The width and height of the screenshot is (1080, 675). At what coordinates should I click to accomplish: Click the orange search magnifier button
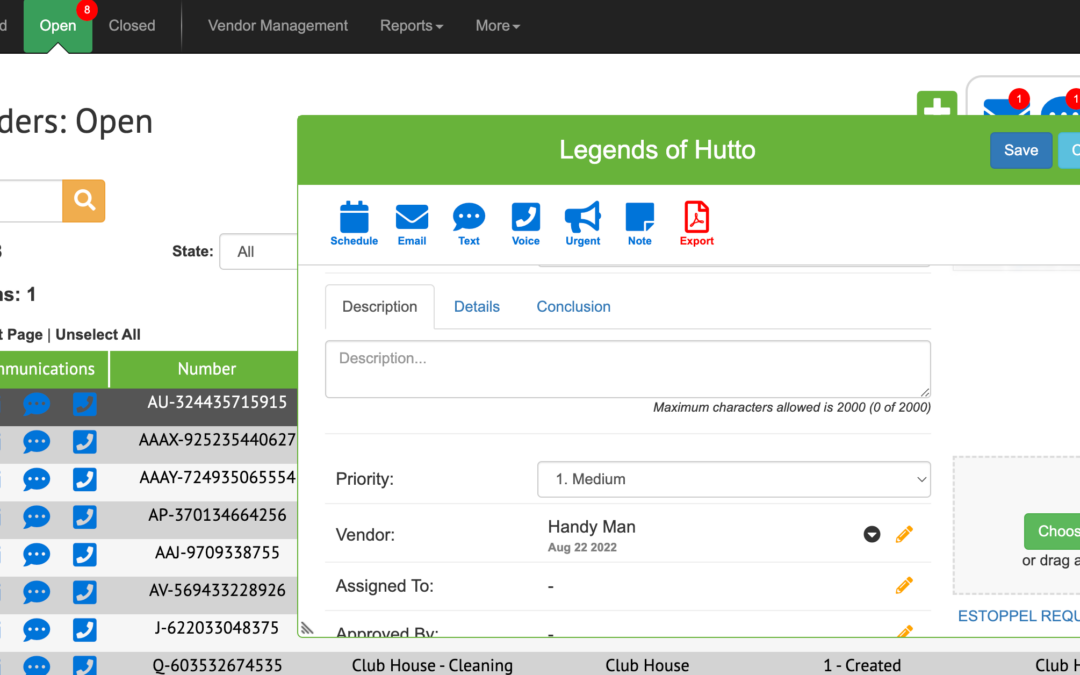tap(84, 201)
